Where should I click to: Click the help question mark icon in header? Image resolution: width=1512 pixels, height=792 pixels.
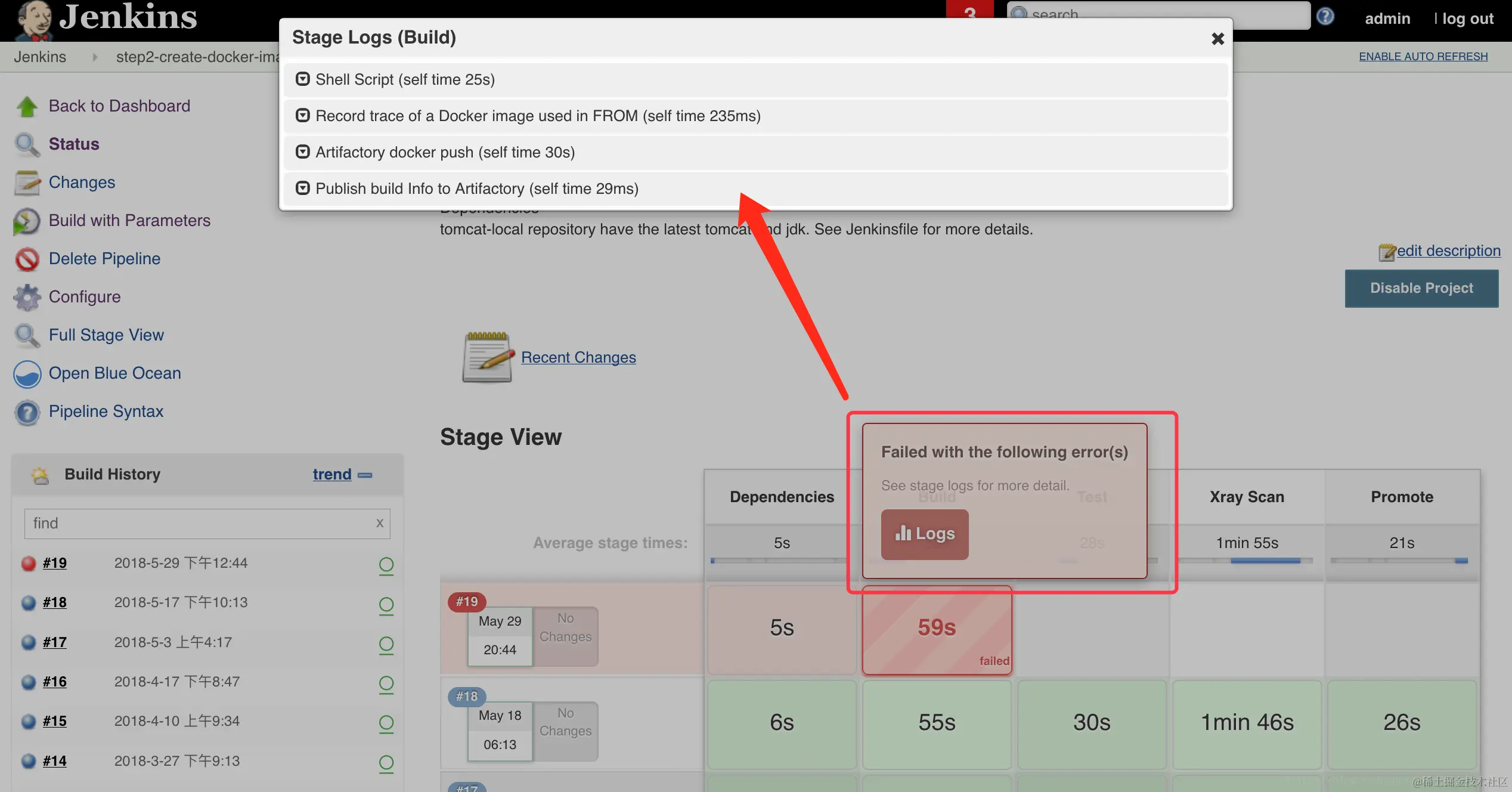click(x=1325, y=17)
